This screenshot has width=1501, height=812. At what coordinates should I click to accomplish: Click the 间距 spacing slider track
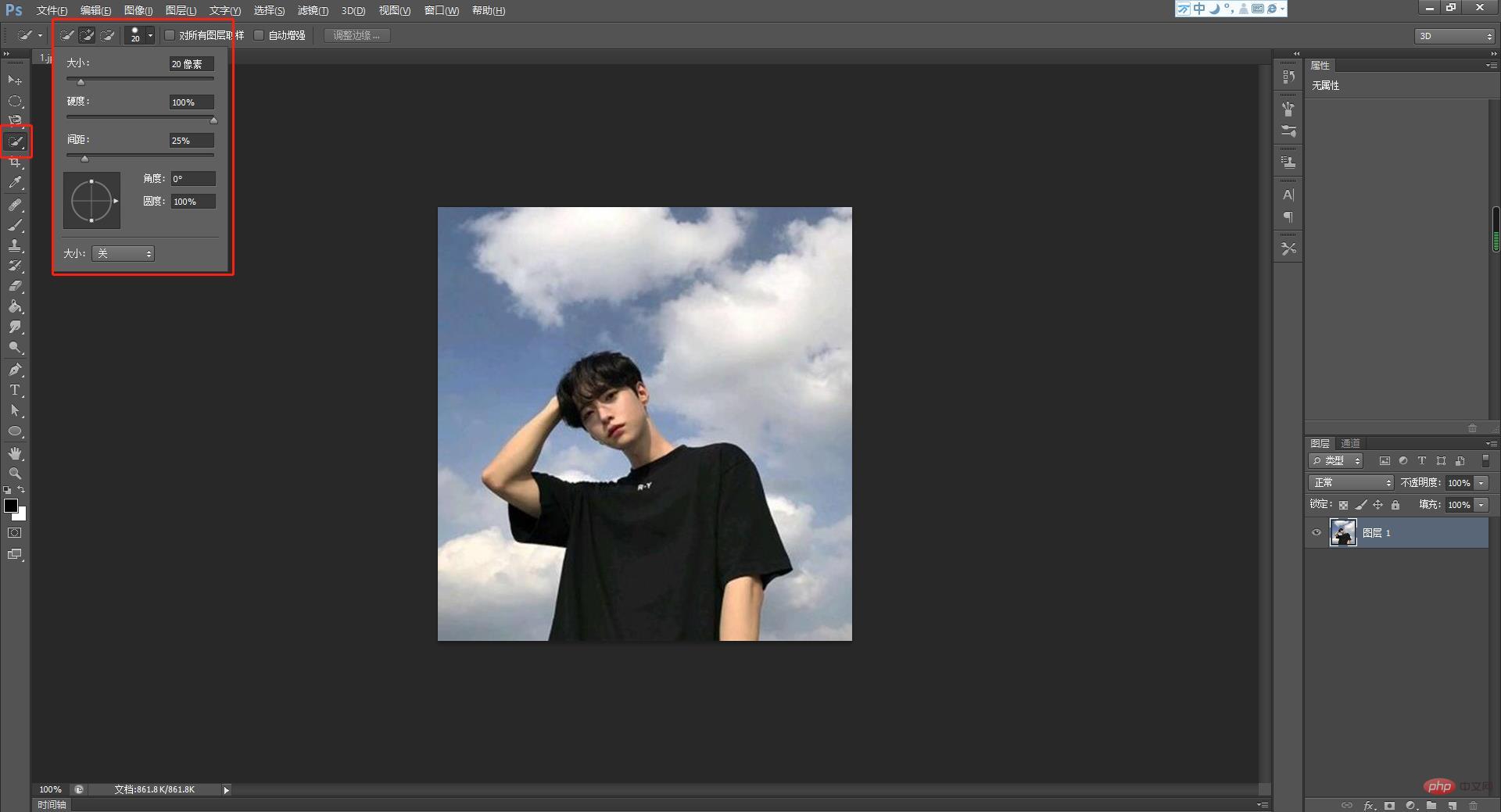pyautogui.click(x=141, y=155)
